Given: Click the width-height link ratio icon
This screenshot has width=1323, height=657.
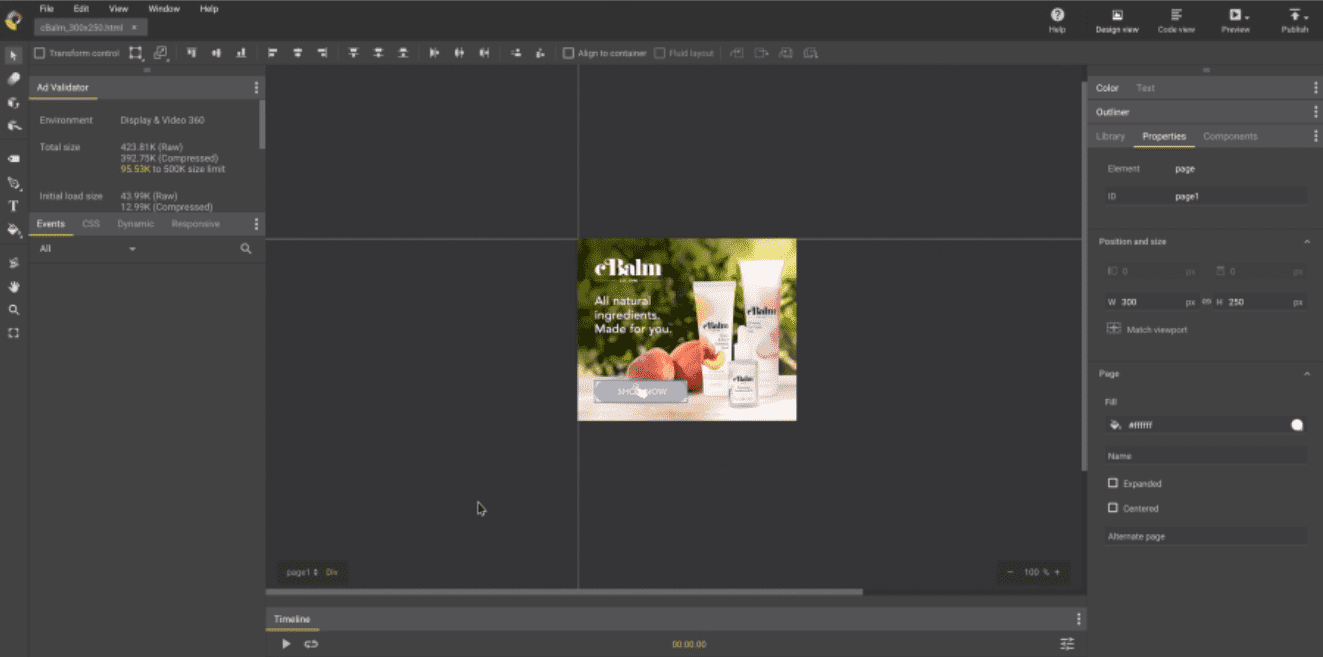Looking at the screenshot, I should click(x=1206, y=302).
